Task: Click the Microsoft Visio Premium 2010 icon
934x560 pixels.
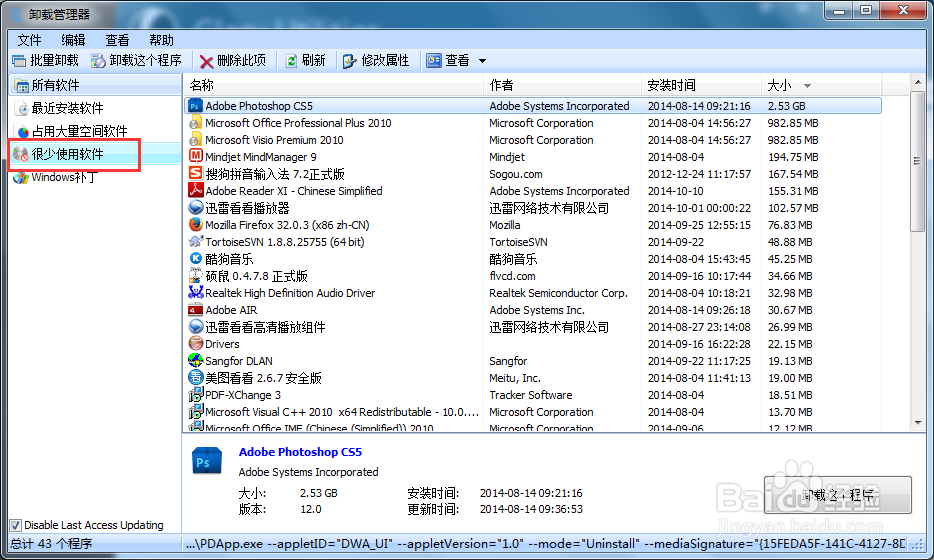Action: pos(195,140)
